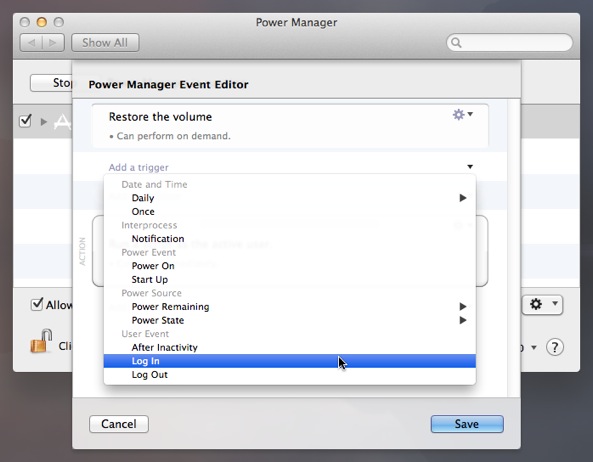Choose the After Inactivity trigger

point(290,347)
